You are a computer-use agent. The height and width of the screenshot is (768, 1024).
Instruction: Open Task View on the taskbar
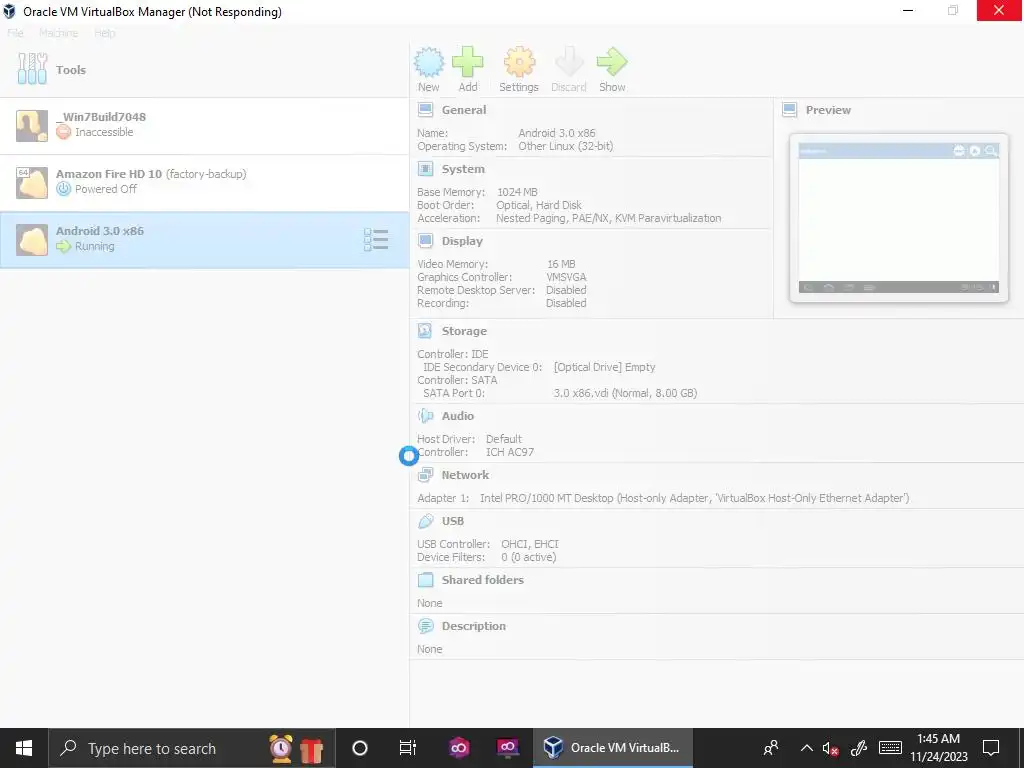[x=408, y=748]
